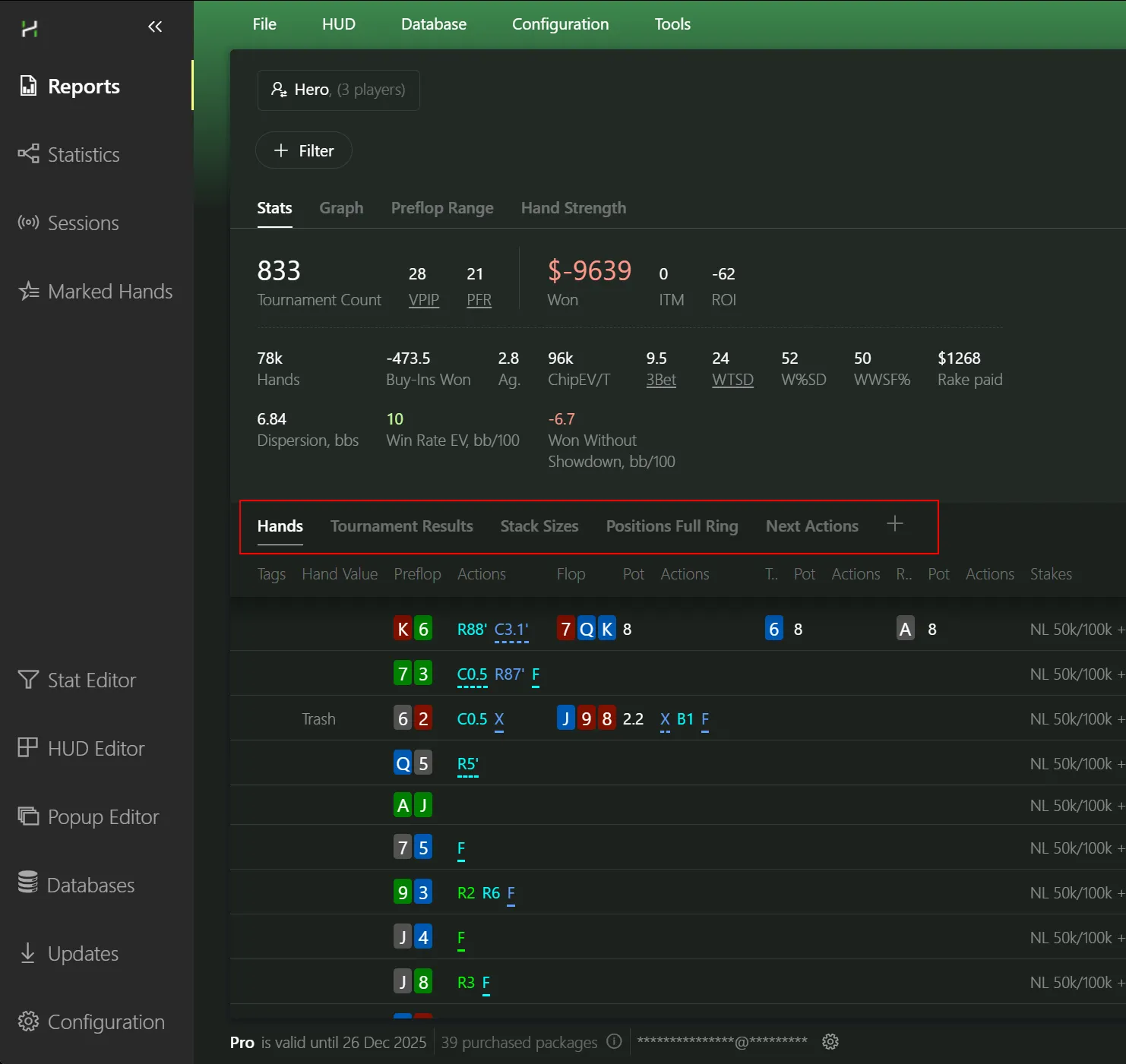The image size is (1126, 1064).
Task: Open Databases from the sidebar
Action: point(90,886)
